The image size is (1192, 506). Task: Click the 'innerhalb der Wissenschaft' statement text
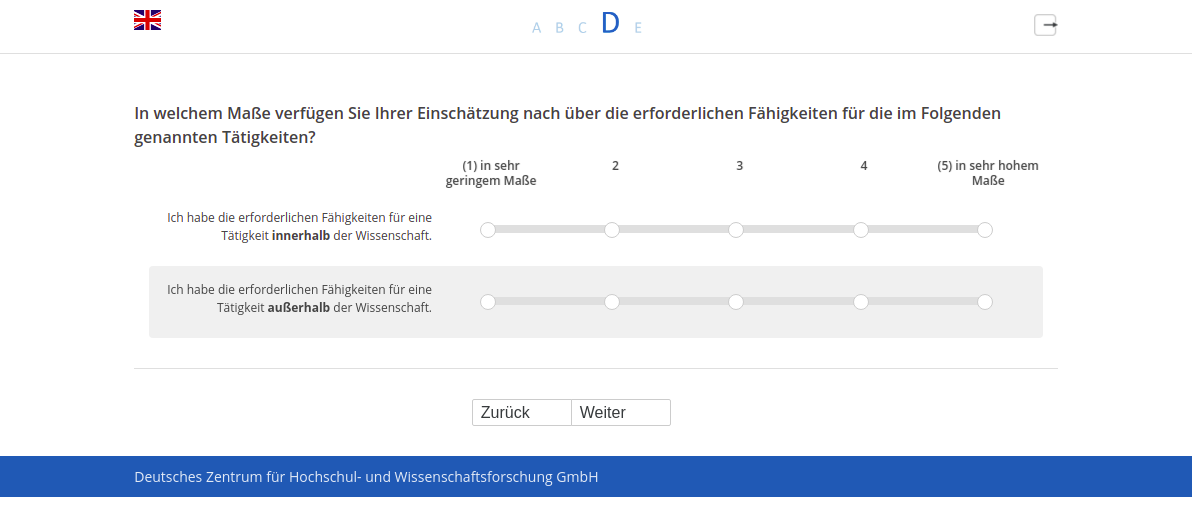coord(300,226)
